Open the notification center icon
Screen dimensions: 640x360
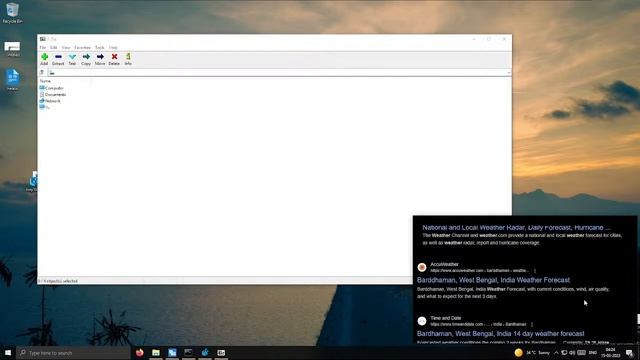[x=630, y=353]
